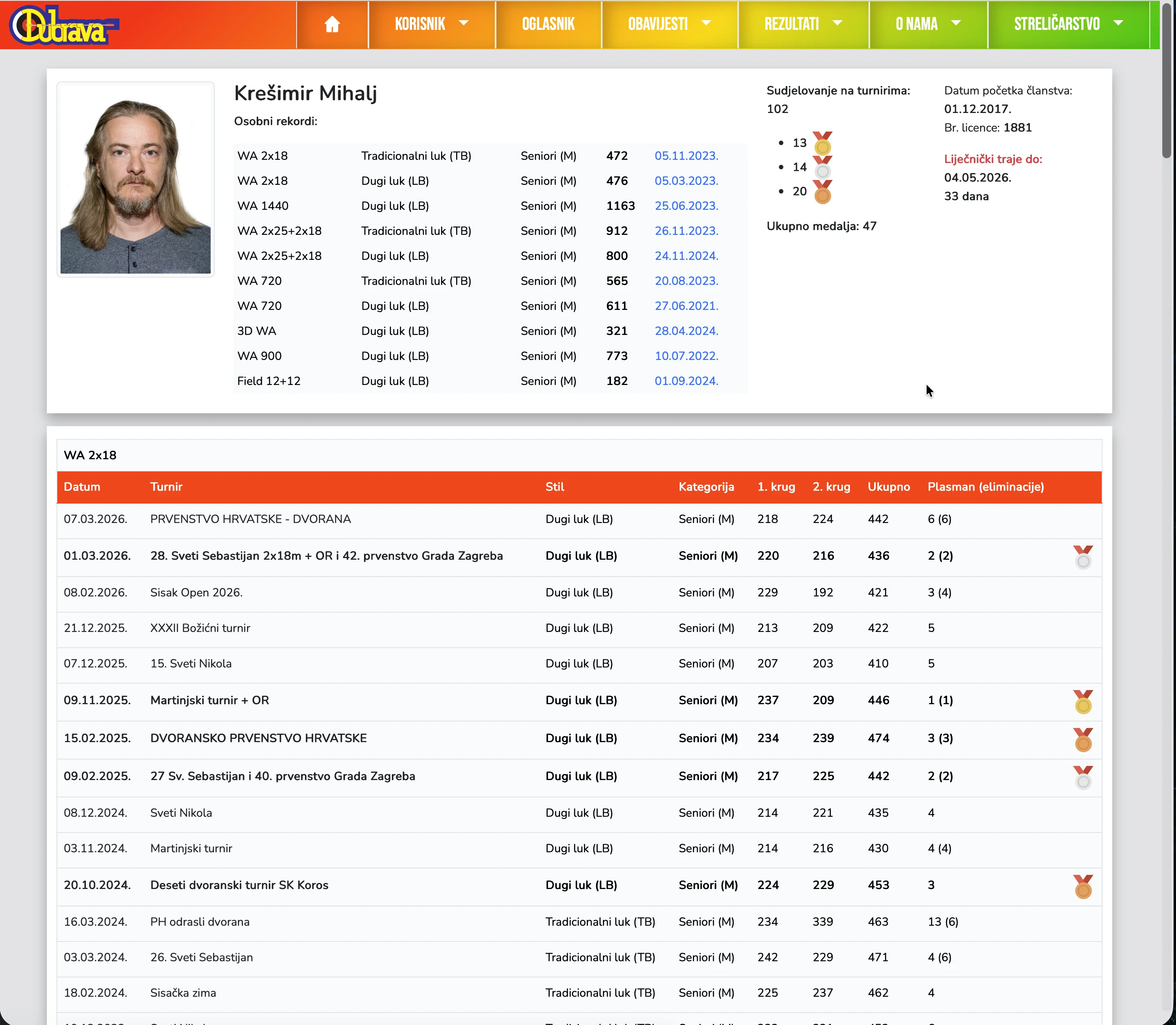1176x1025 pixels.
Task: Open the STRELIČARSTVO dropdown
Action: click(x=1068, y=24)
